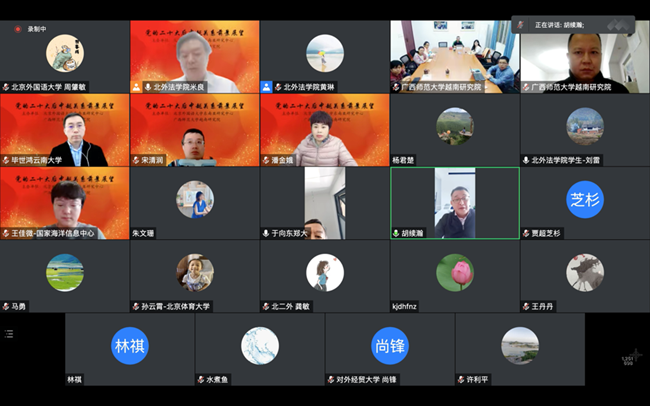The width and height of the screenshot is (650, 406).
Task: Select 王佳微's video feed
Action: (65, 203)
